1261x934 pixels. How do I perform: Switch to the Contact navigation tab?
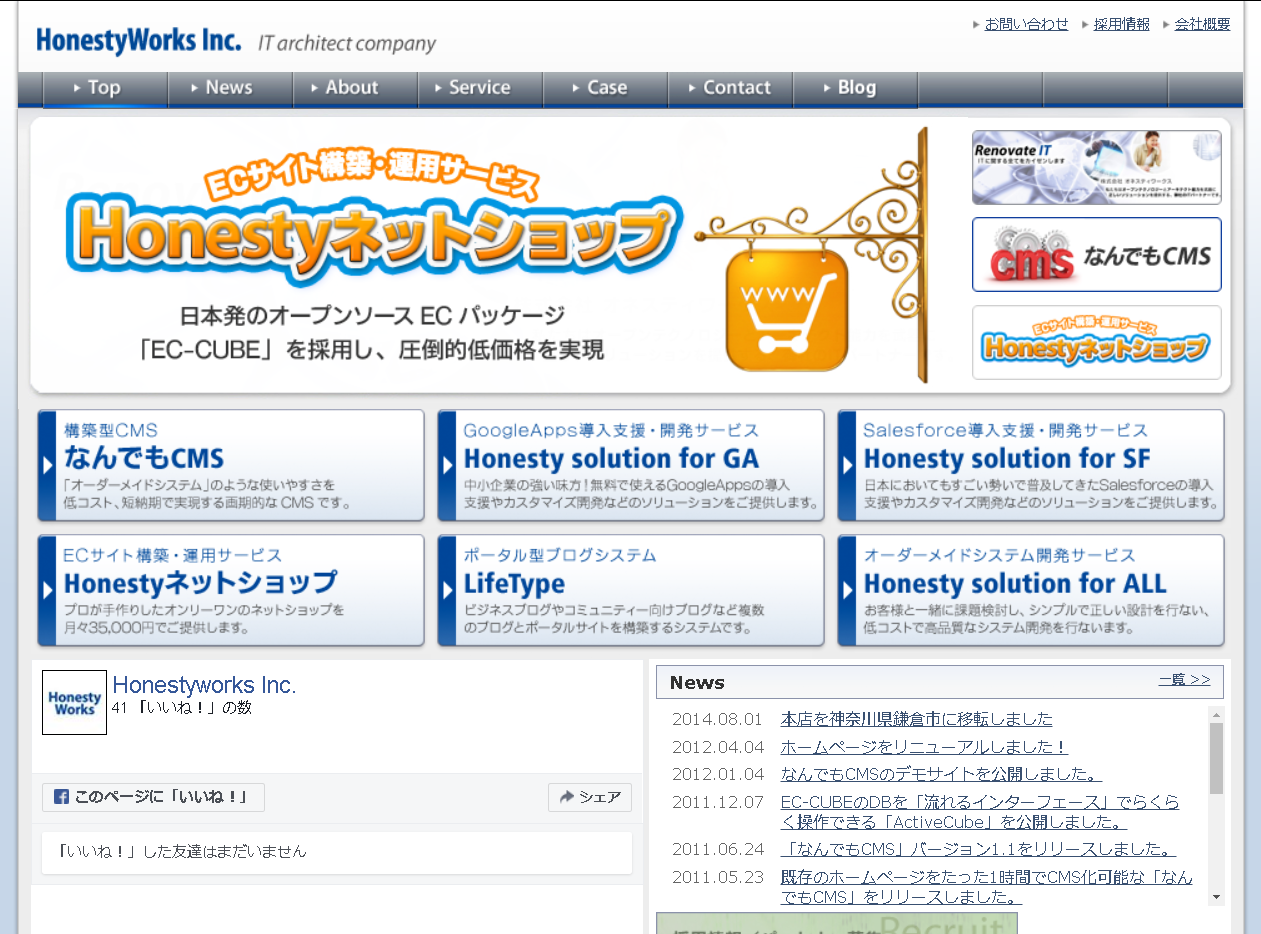point(730,88)
